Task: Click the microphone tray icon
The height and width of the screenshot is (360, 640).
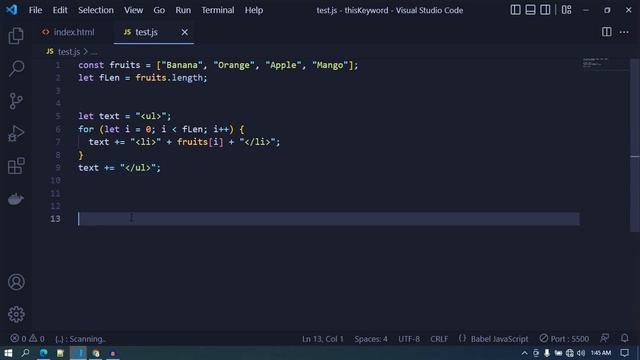Action: (x=547, y=353)
